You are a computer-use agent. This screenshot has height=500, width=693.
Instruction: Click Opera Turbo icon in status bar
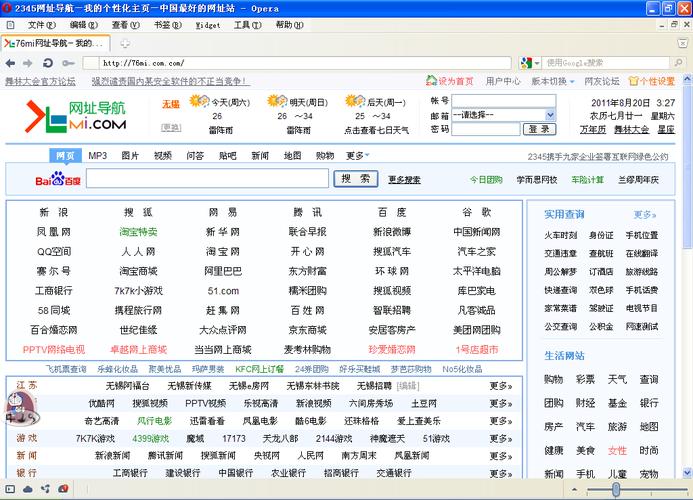pos(63,489)
